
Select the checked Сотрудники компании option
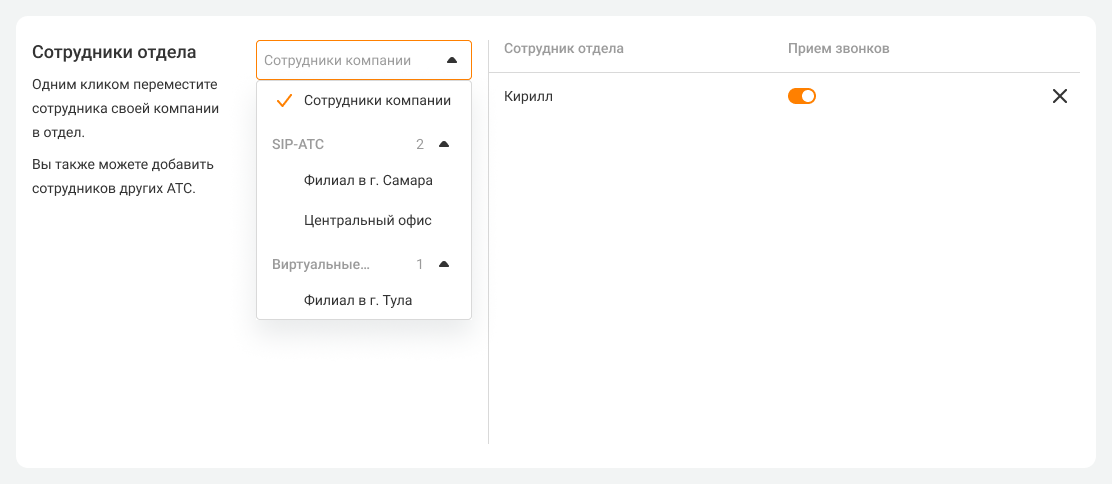[377, 101]
